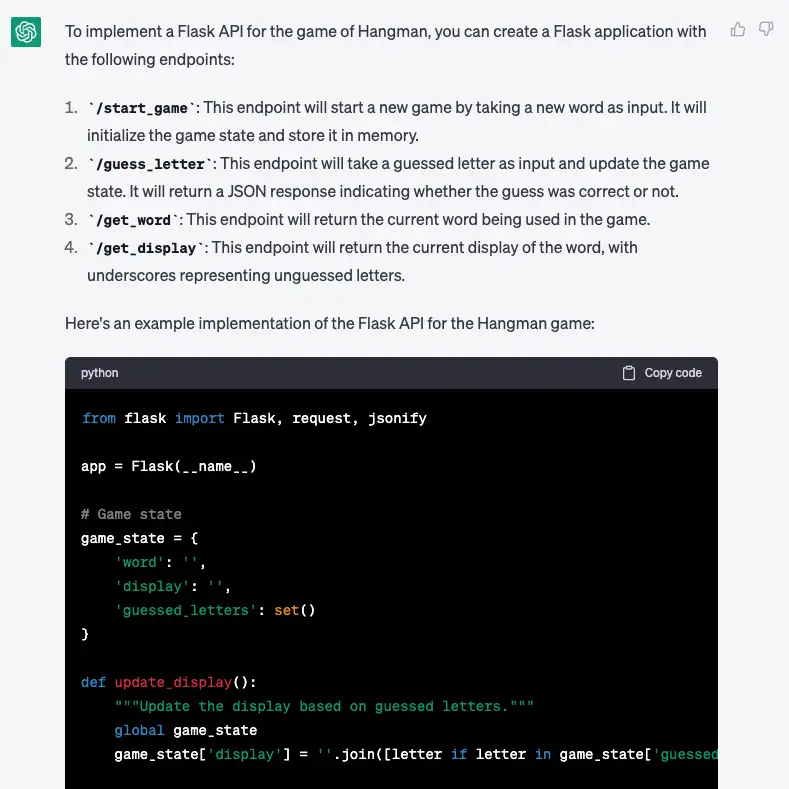
Task: Click the update_display function name
Action: (x=173, y=682)
